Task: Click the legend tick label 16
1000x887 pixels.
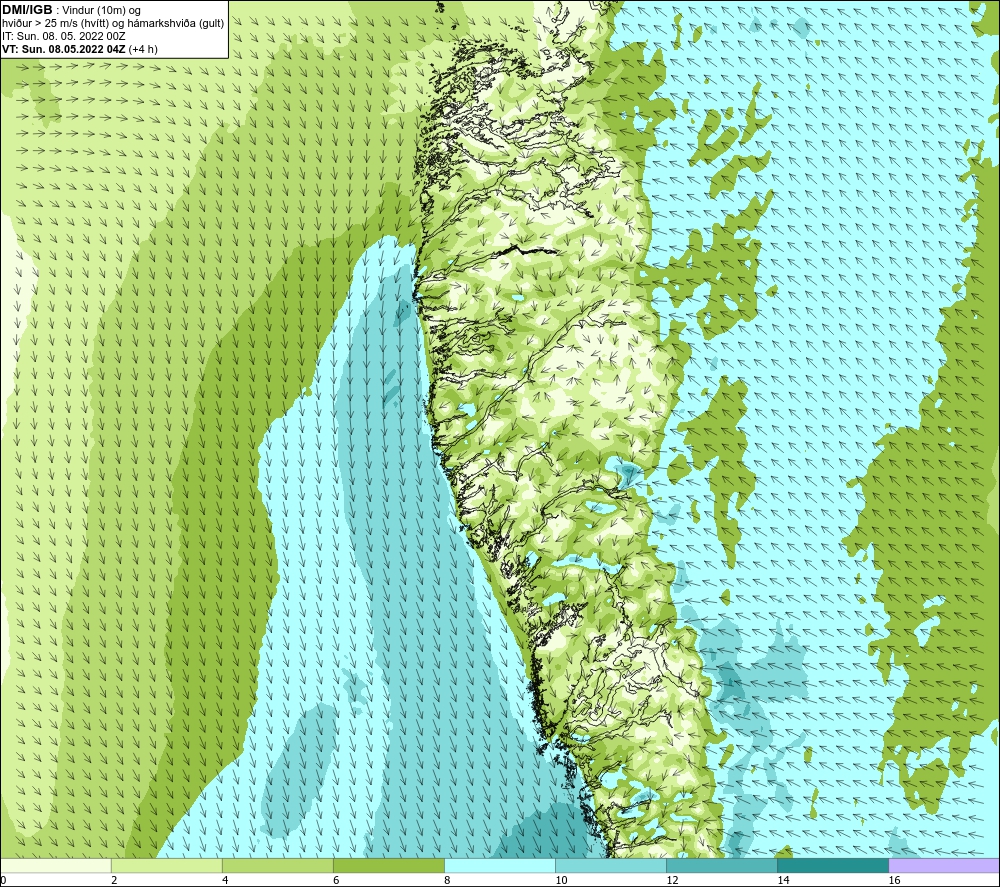Action: pyautogui.click(x=894, y=880)
